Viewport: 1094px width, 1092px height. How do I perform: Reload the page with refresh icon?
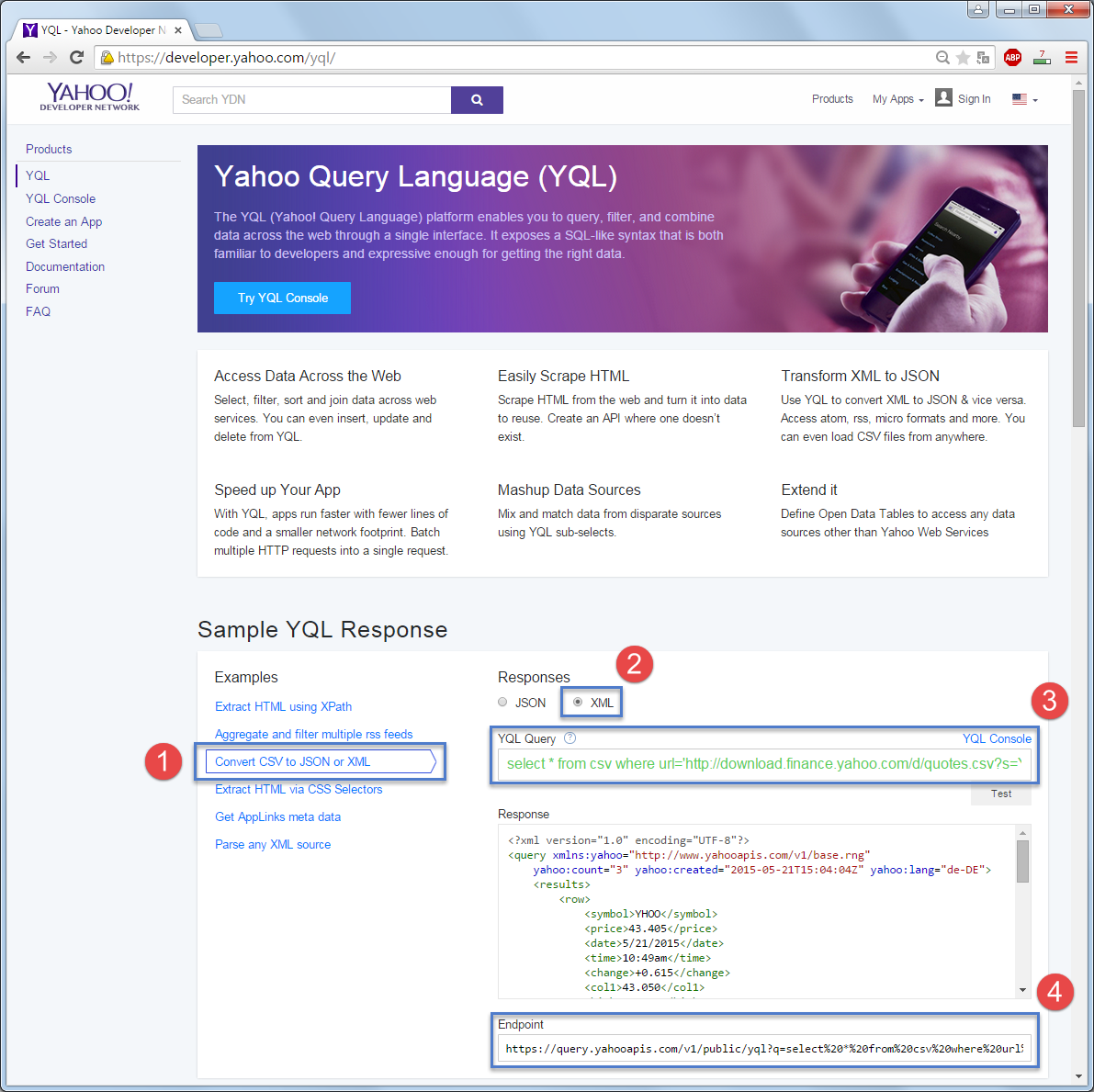[77, 57]
